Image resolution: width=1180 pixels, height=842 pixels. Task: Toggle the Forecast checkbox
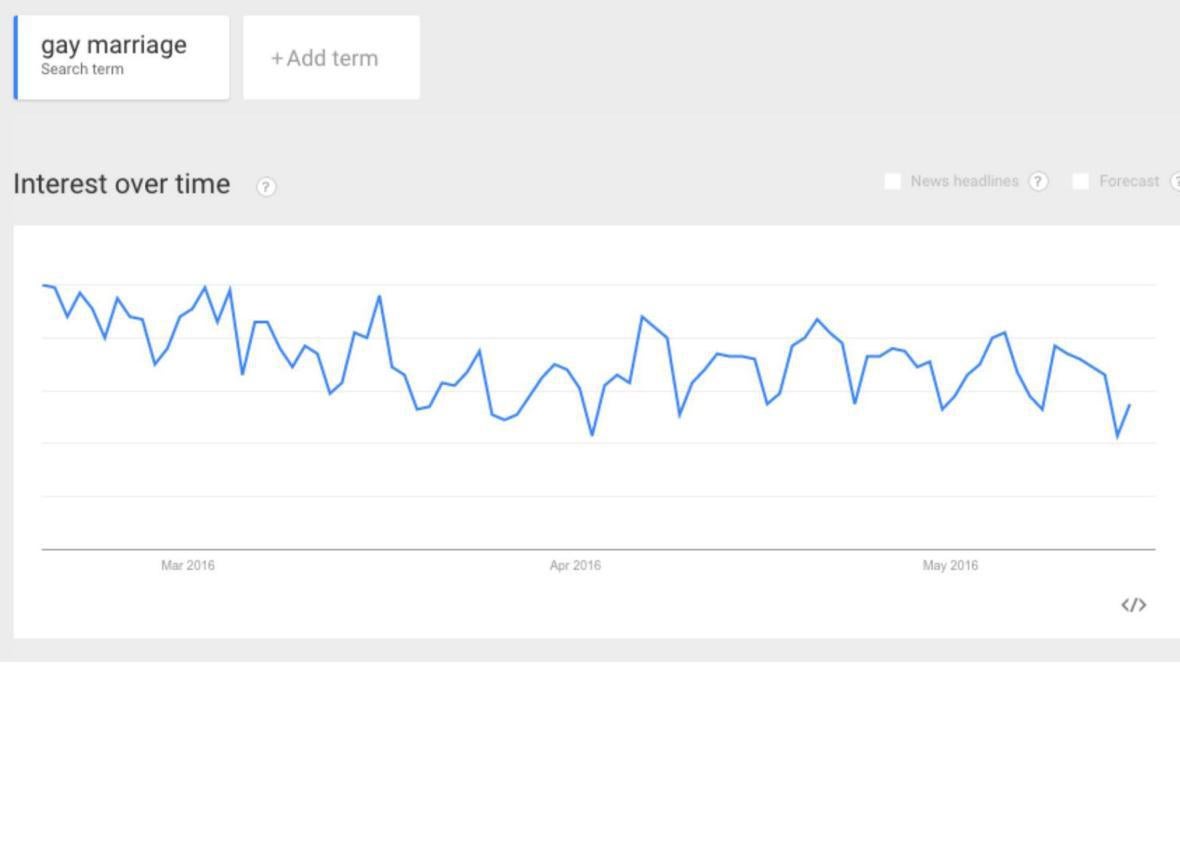point(1080,181)
